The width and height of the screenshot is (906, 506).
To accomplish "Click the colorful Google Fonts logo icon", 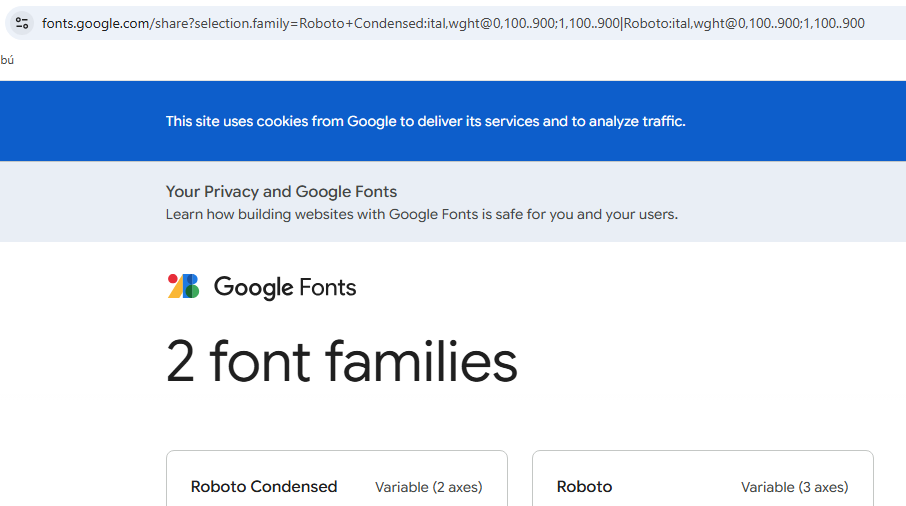I will tap(183, 287).
